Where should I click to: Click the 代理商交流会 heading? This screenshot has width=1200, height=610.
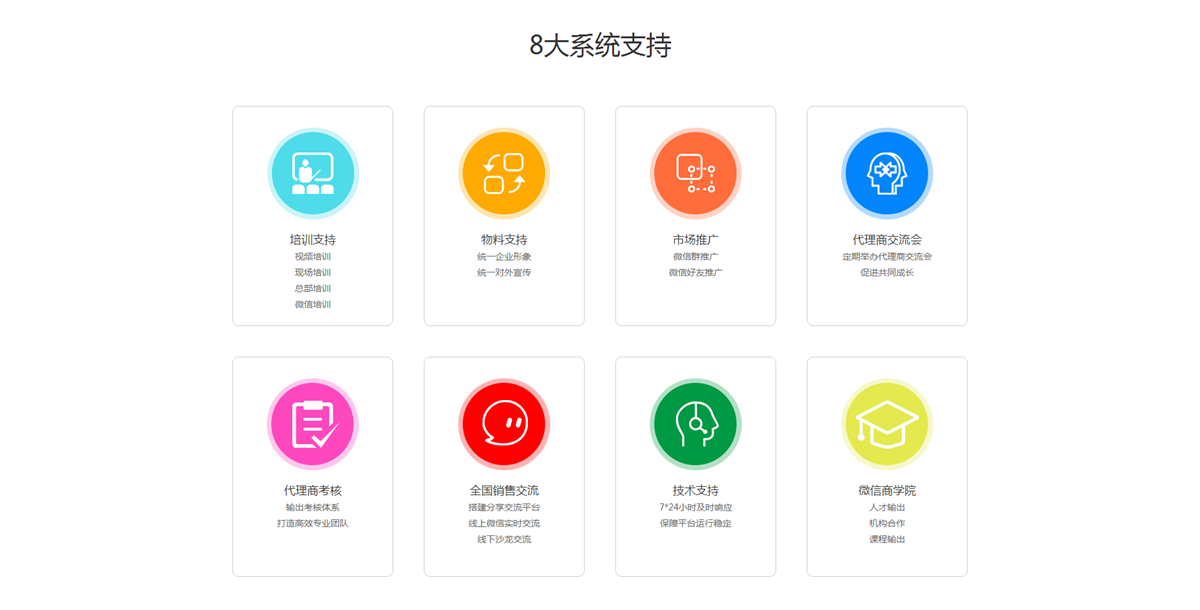coord(887,240)
